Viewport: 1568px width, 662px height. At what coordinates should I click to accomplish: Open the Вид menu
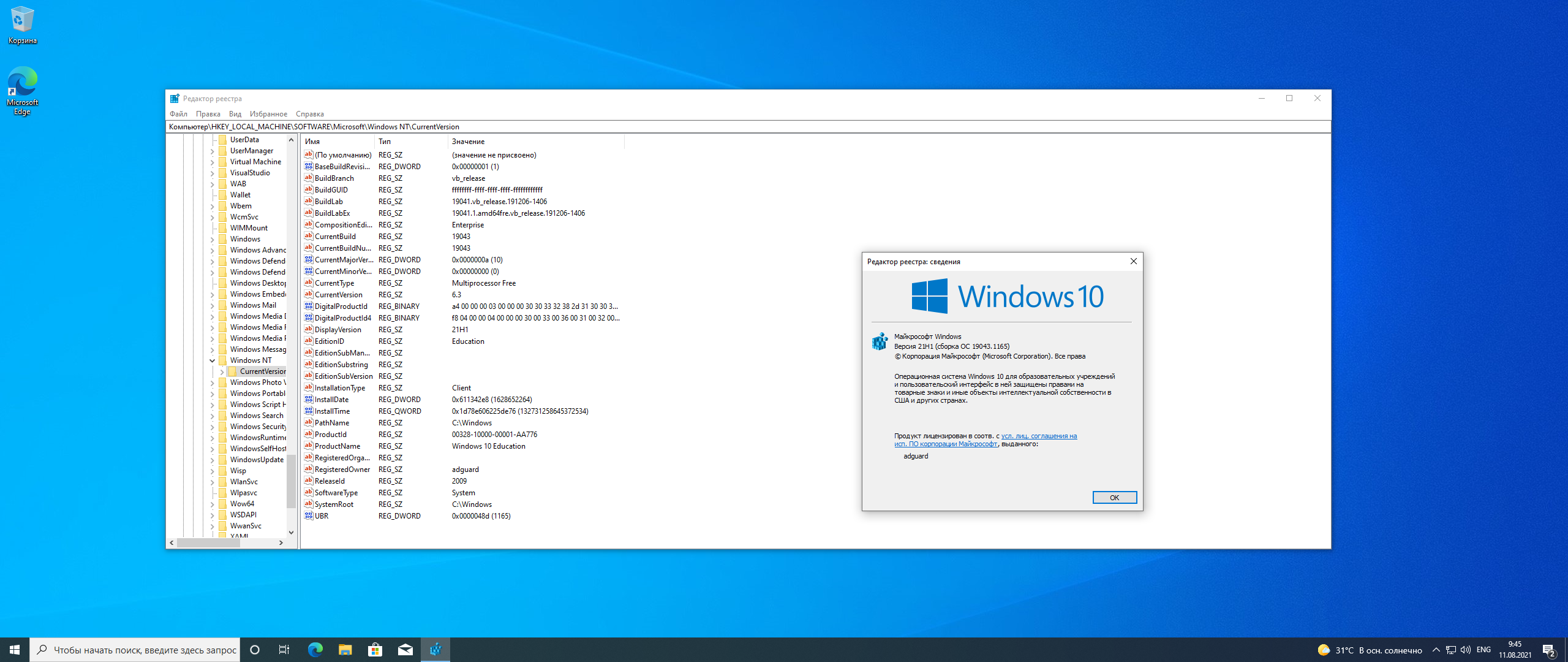[x=235, y=114]
